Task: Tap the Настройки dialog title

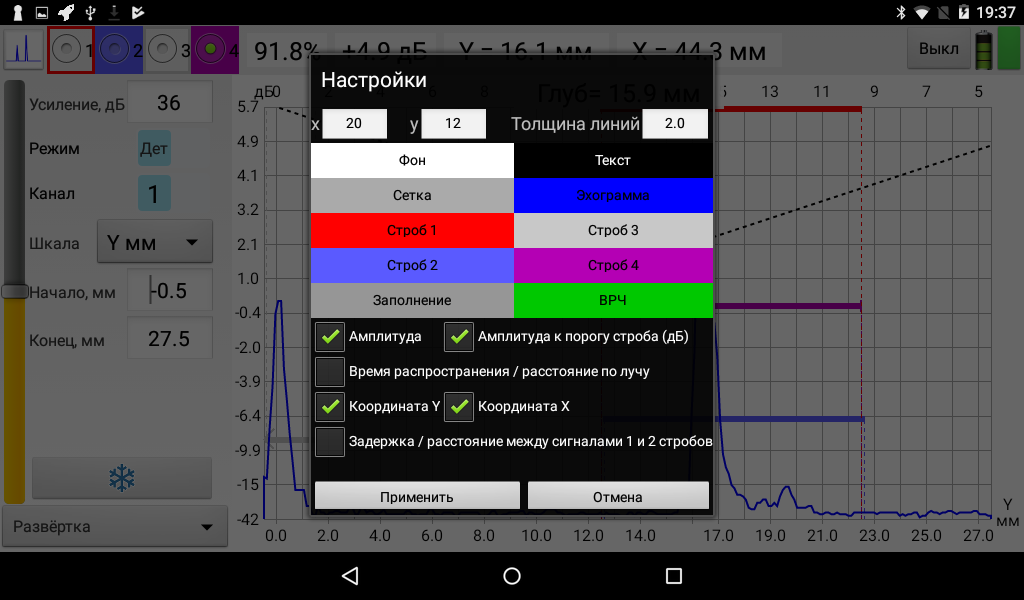Action: coord(374,80)
